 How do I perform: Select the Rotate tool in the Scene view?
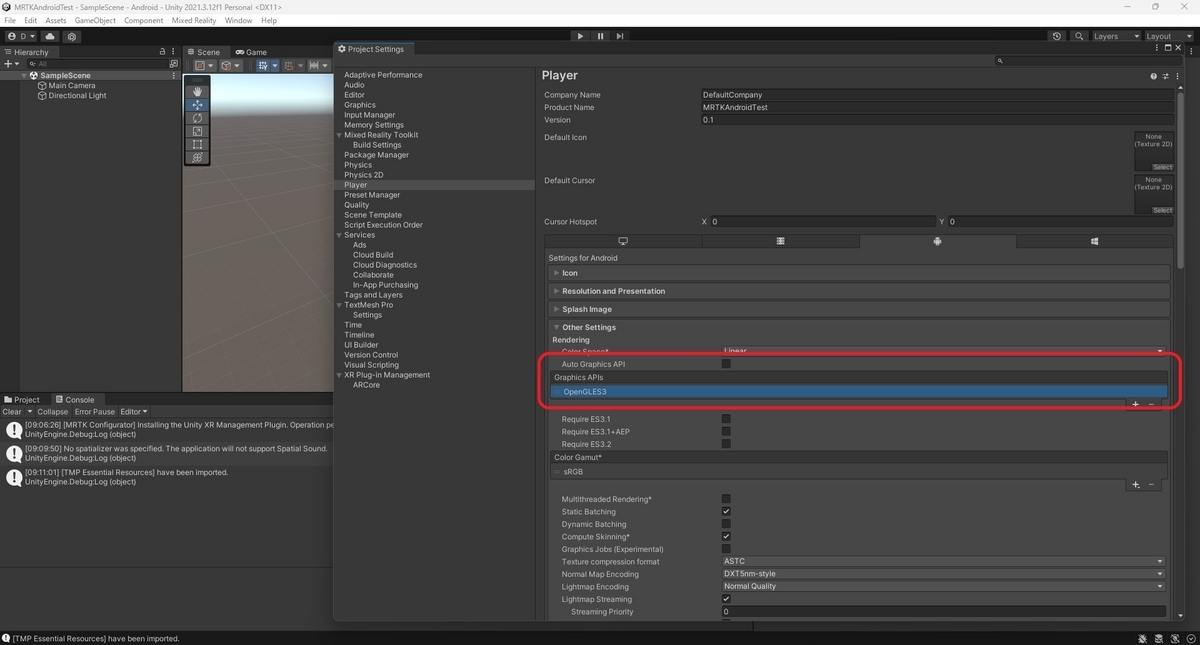pos(197,118)
